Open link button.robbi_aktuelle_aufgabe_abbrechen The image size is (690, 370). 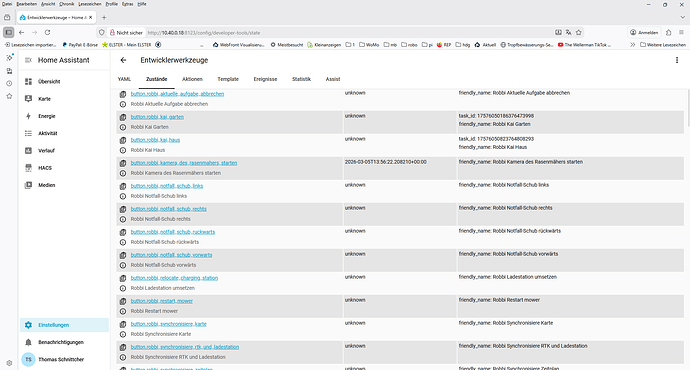[177, 94]
